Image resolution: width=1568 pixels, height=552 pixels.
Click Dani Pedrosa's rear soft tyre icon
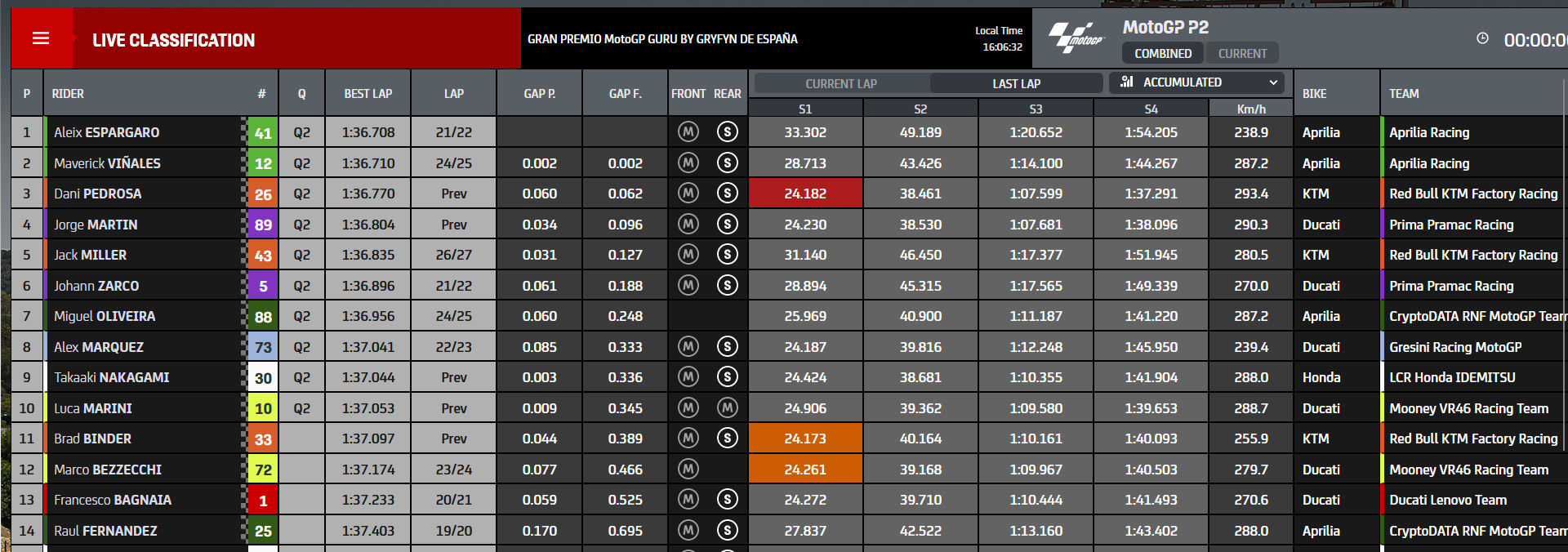(x=727, y=193)
